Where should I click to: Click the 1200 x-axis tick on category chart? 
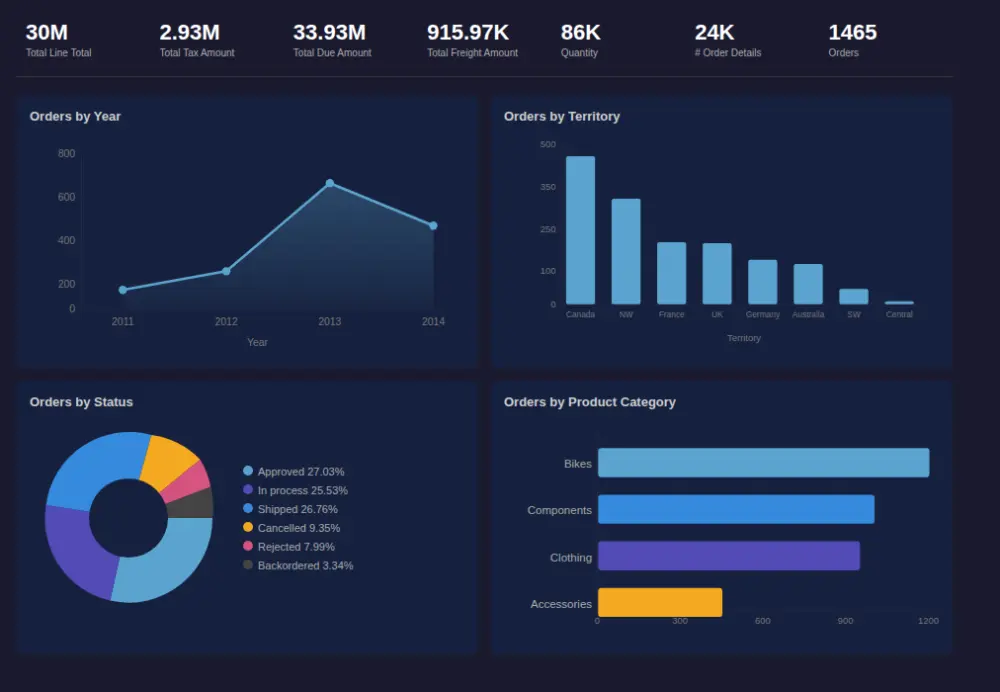[929, 621]
